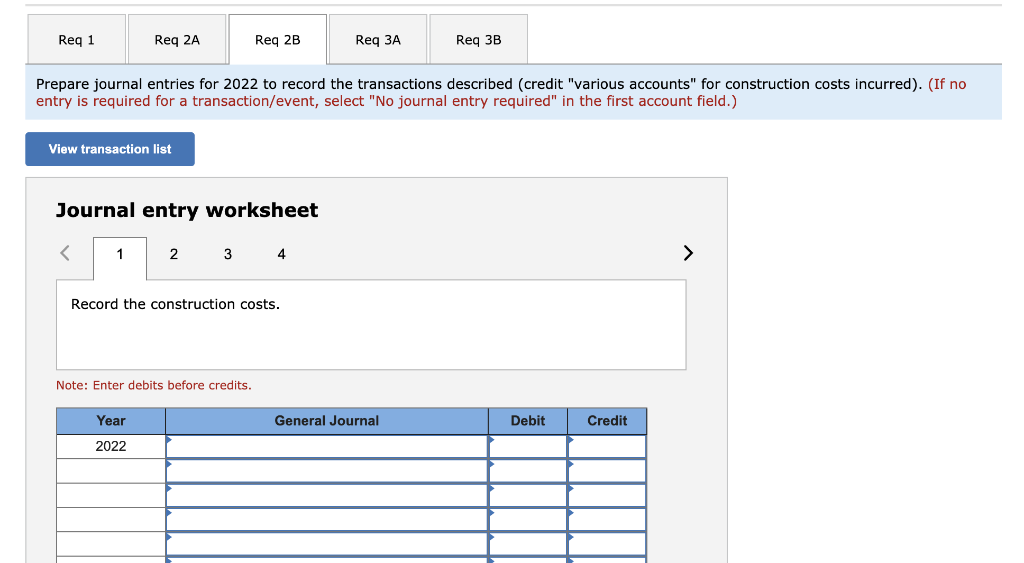Open General Journal dropdown in 2022 row

[x=327, y=447]
